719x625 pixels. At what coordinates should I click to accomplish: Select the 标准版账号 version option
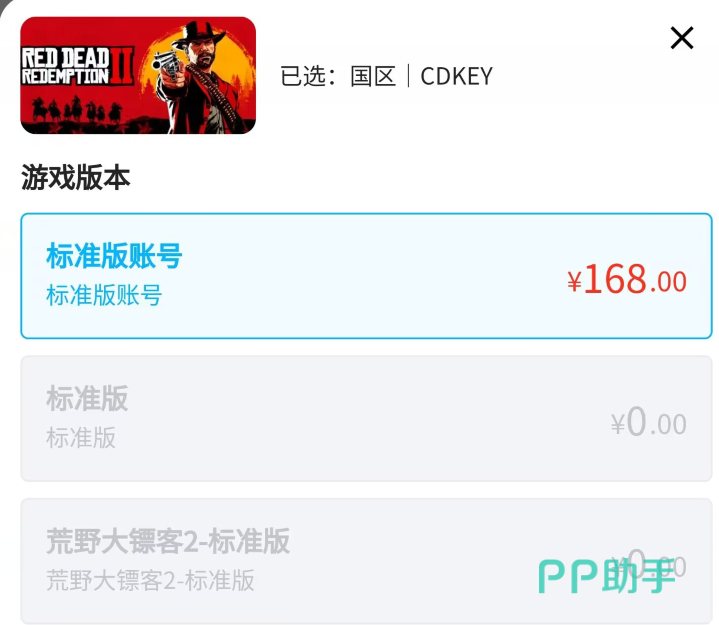point(366,276)
